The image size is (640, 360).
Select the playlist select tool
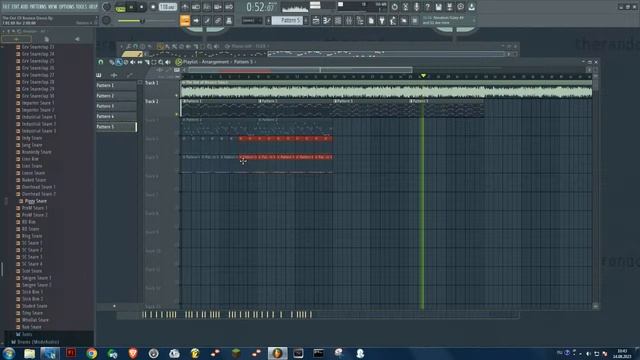[x=154, y=62]
